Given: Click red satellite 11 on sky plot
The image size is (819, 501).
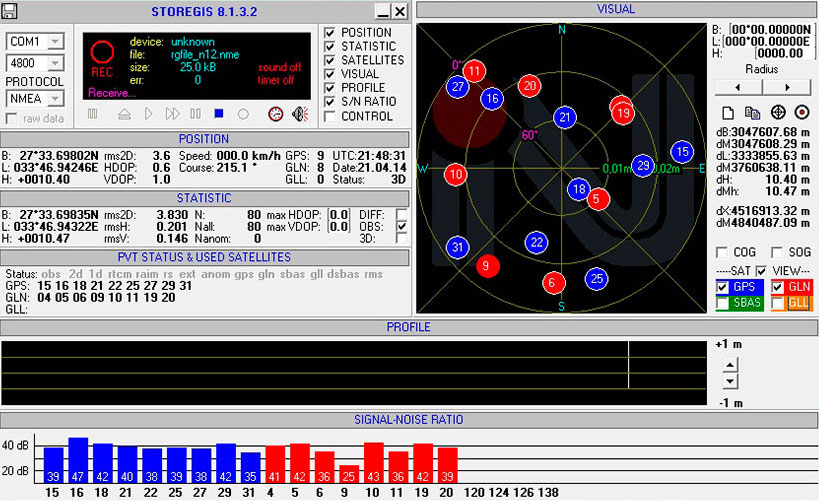Looking at the screenshot, I should tap(474, 71).
